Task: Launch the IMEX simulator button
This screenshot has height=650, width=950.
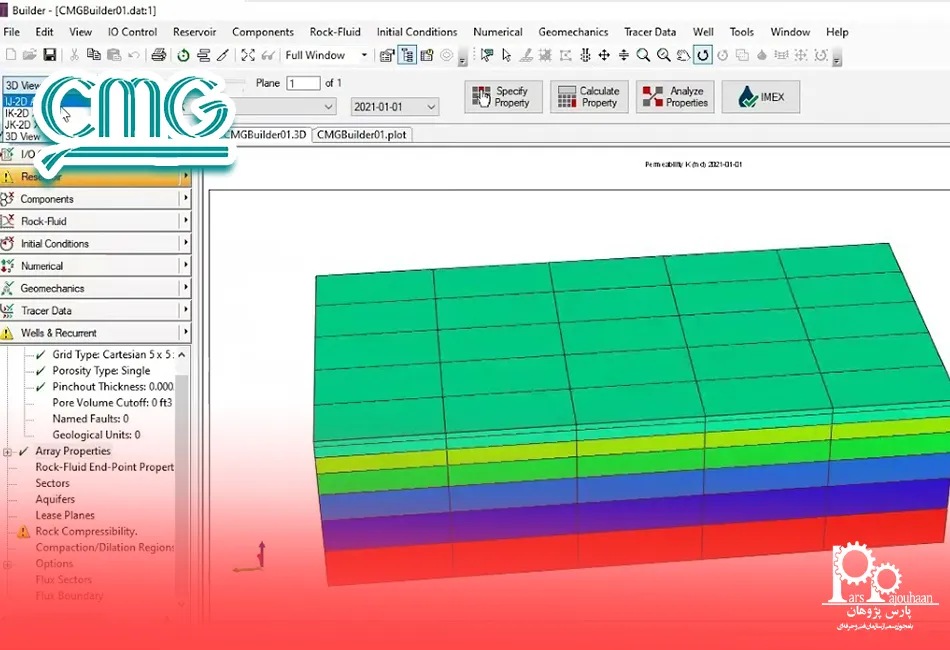Action: click(761, 97)
